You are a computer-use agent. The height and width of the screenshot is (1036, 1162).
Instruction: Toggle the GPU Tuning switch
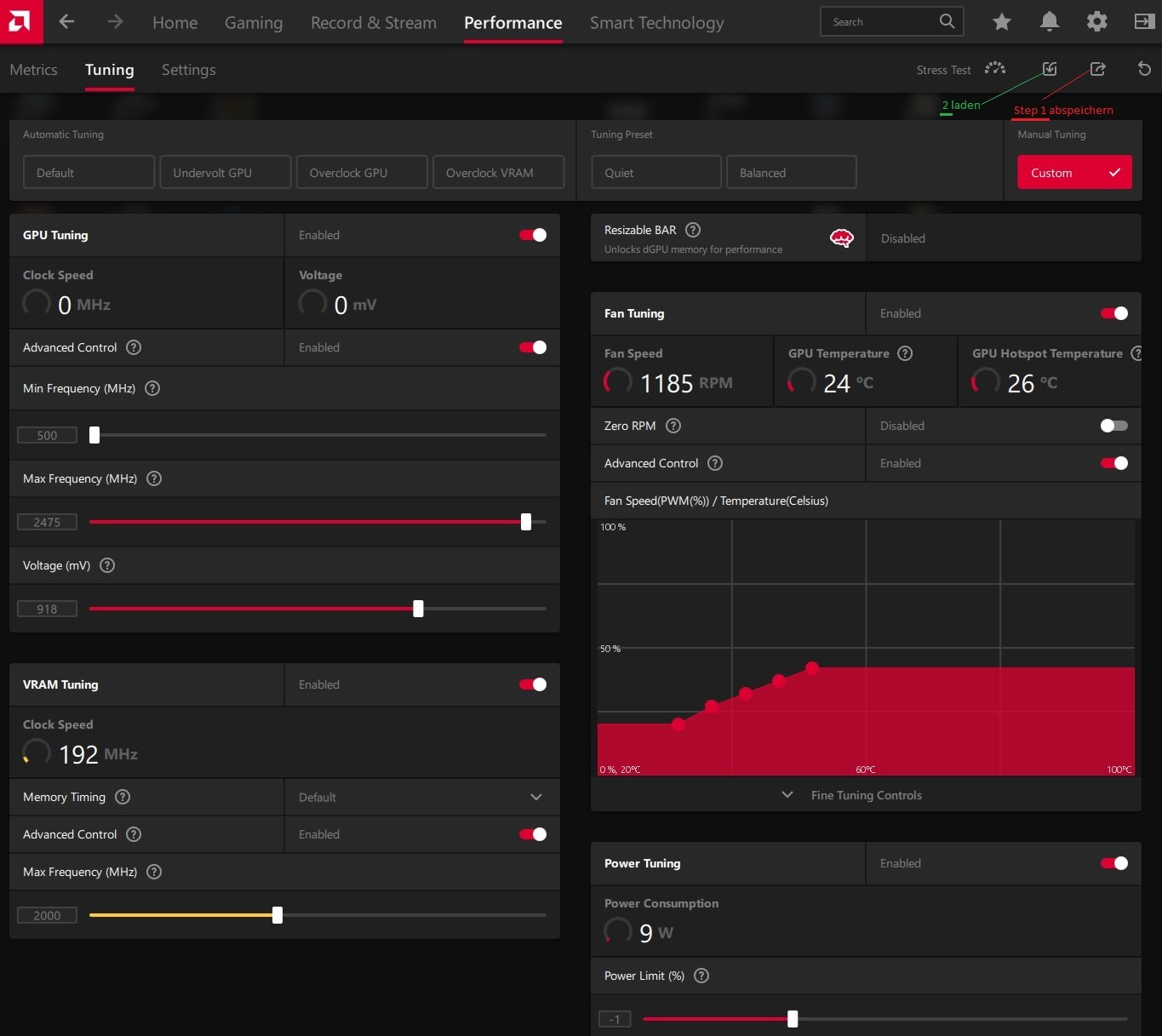click(x=533, y=235)
